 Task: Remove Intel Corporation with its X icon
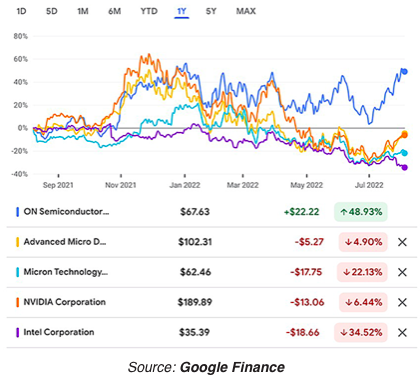click(x=402, y=332)
